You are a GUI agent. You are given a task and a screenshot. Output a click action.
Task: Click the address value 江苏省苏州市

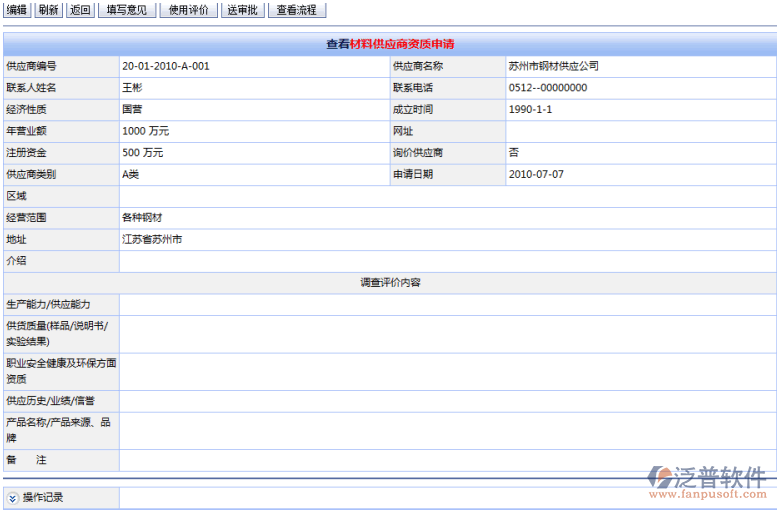point(152,239)
